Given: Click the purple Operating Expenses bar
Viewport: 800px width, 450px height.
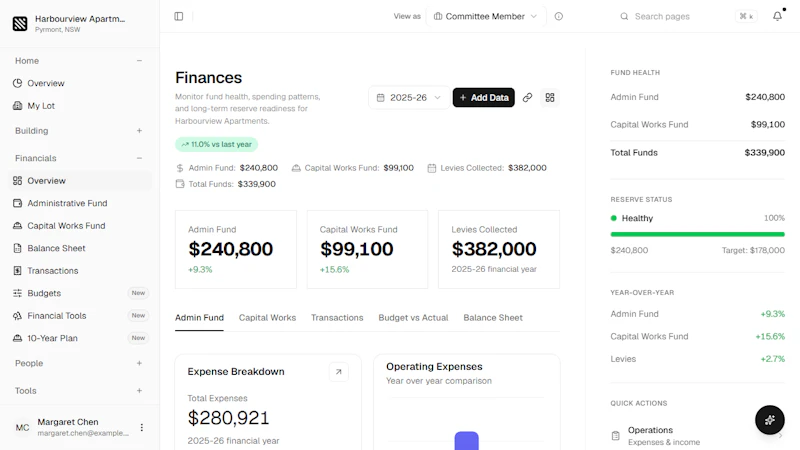Looking at the screenshot, I should (x=466, y=441).
